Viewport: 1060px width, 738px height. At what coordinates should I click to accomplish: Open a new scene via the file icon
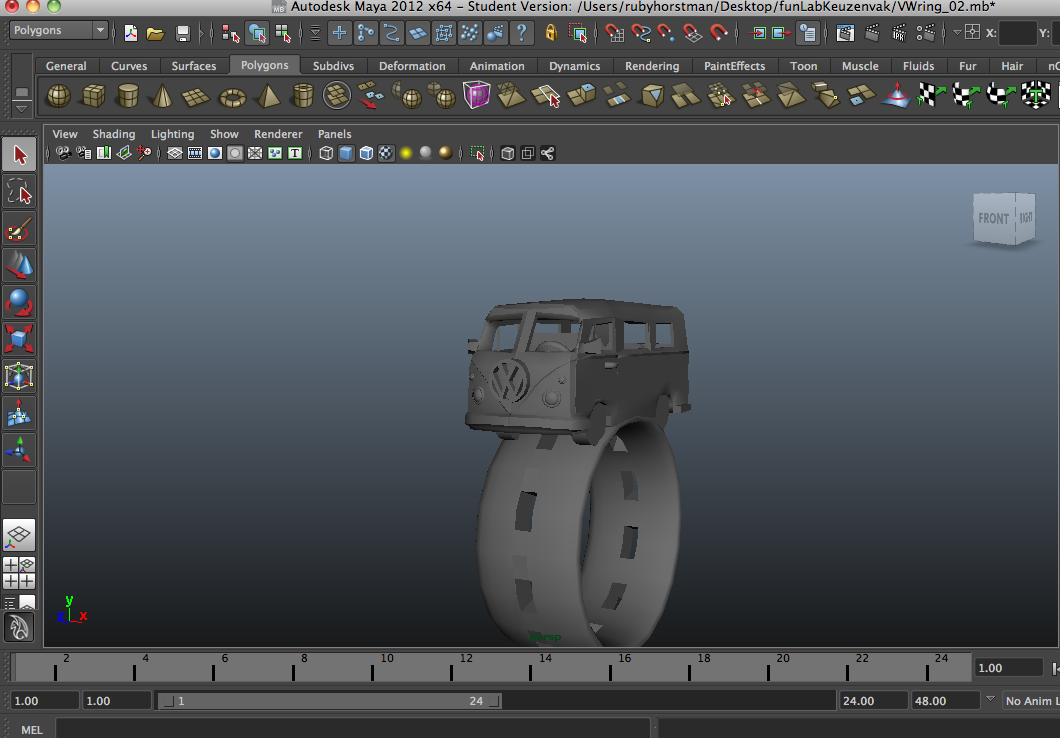(130, 33)
